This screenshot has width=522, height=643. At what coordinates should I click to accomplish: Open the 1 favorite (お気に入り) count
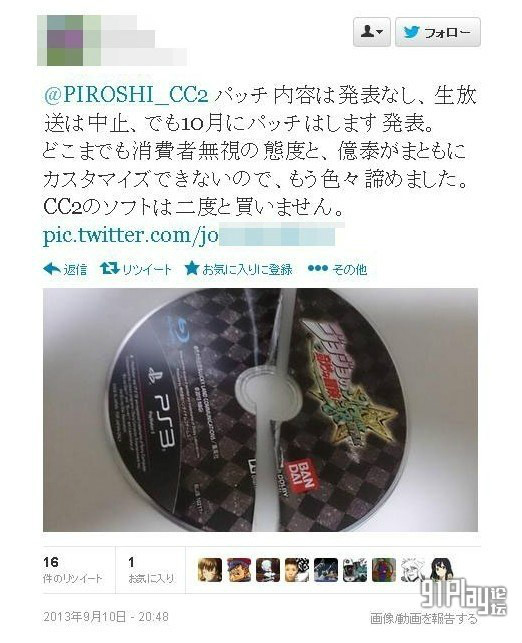(151, 570)
